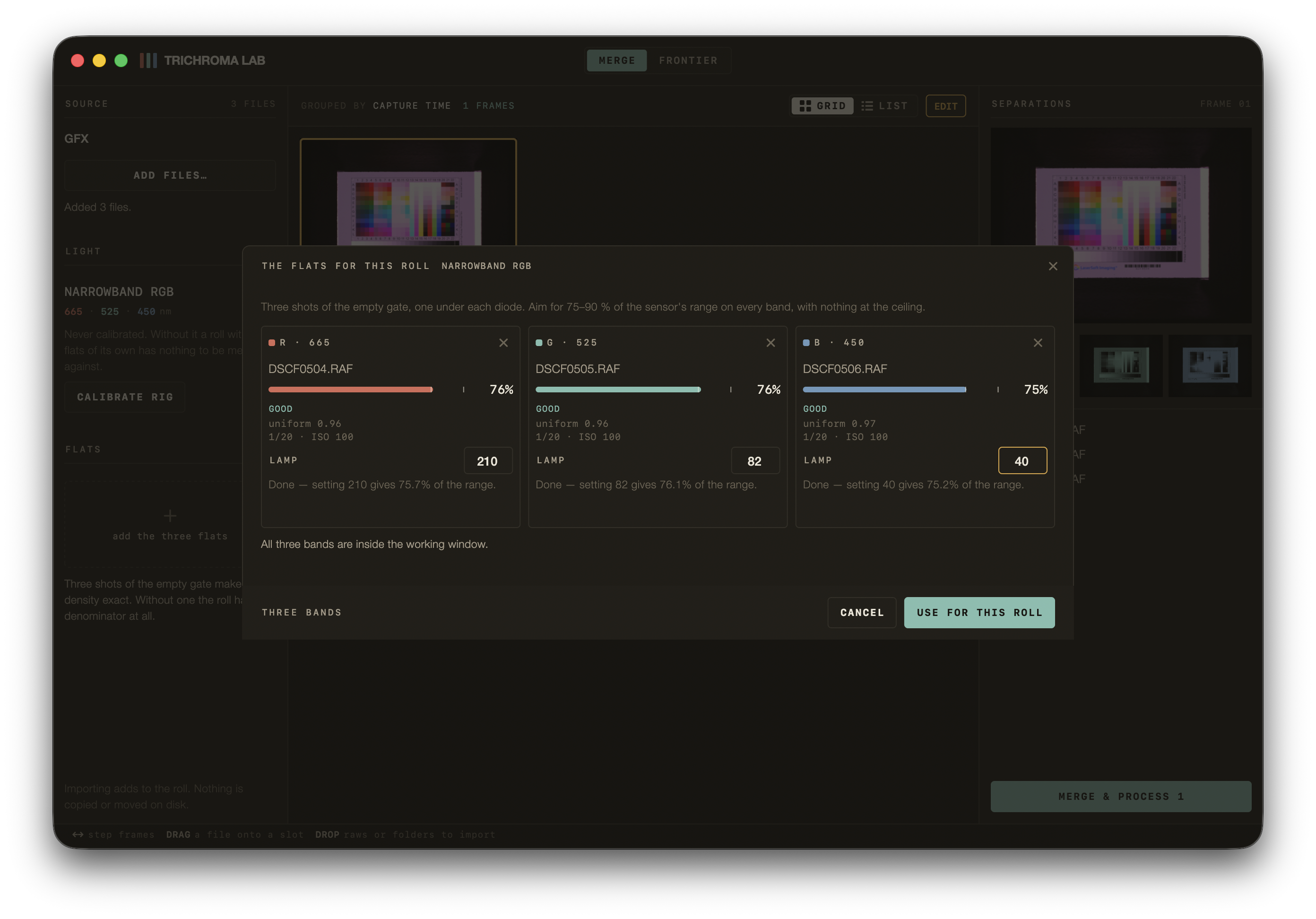Screen dimensions: 1316x919
Task: Open Calibrate Rig
Action: coord(125,397)
